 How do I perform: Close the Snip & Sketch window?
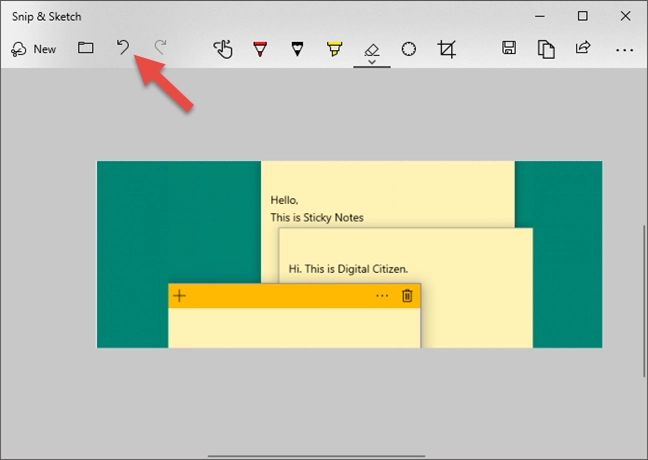625,17
